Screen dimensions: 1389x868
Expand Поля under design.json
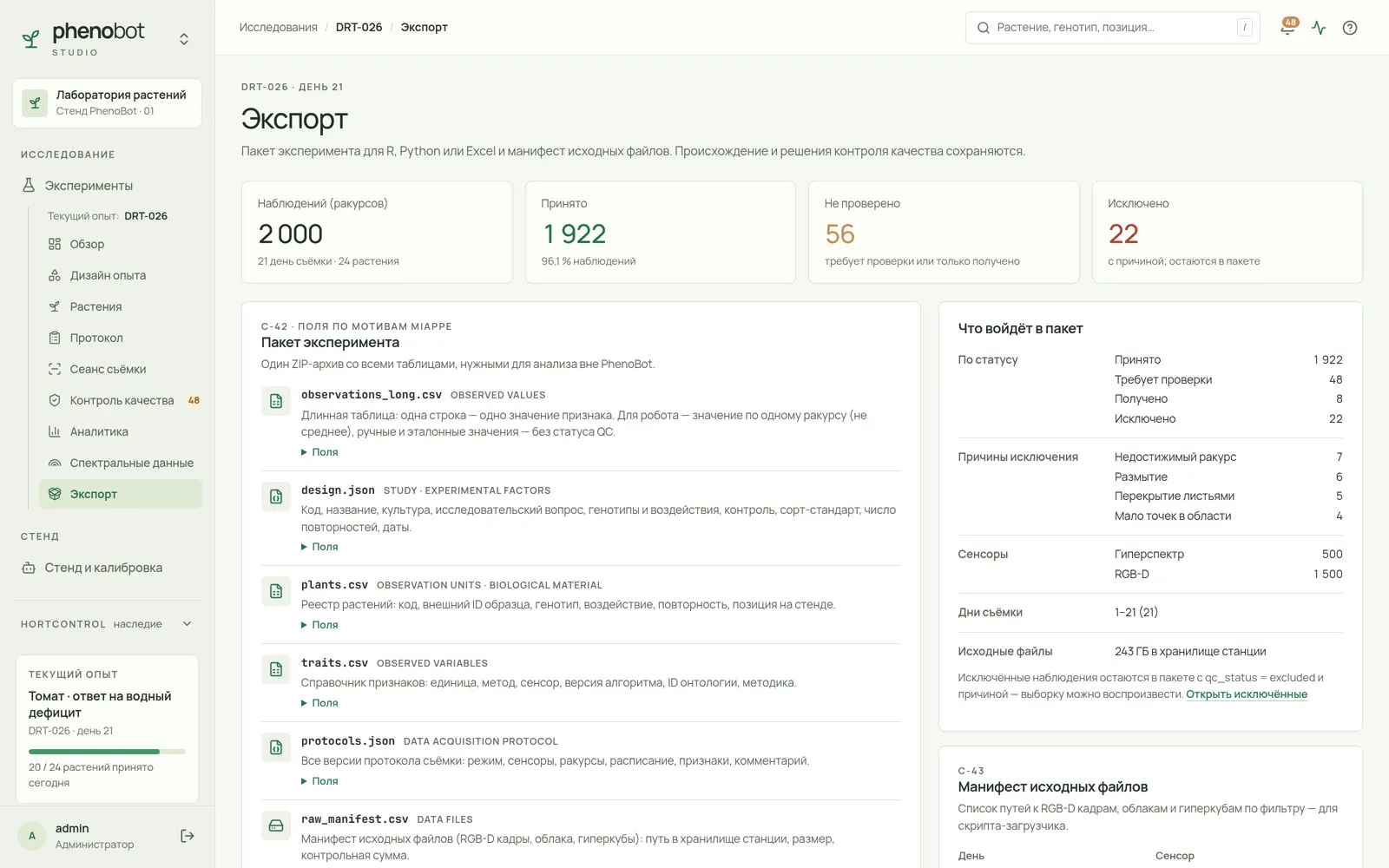pyautogui.click(x=319, y=547)
